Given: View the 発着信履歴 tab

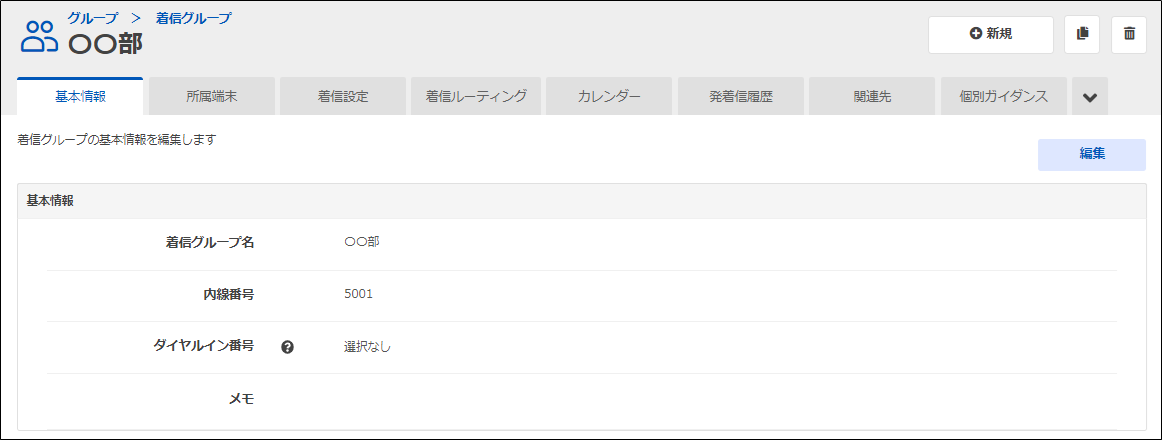Looking at the screenshot, I should (741, 96).
